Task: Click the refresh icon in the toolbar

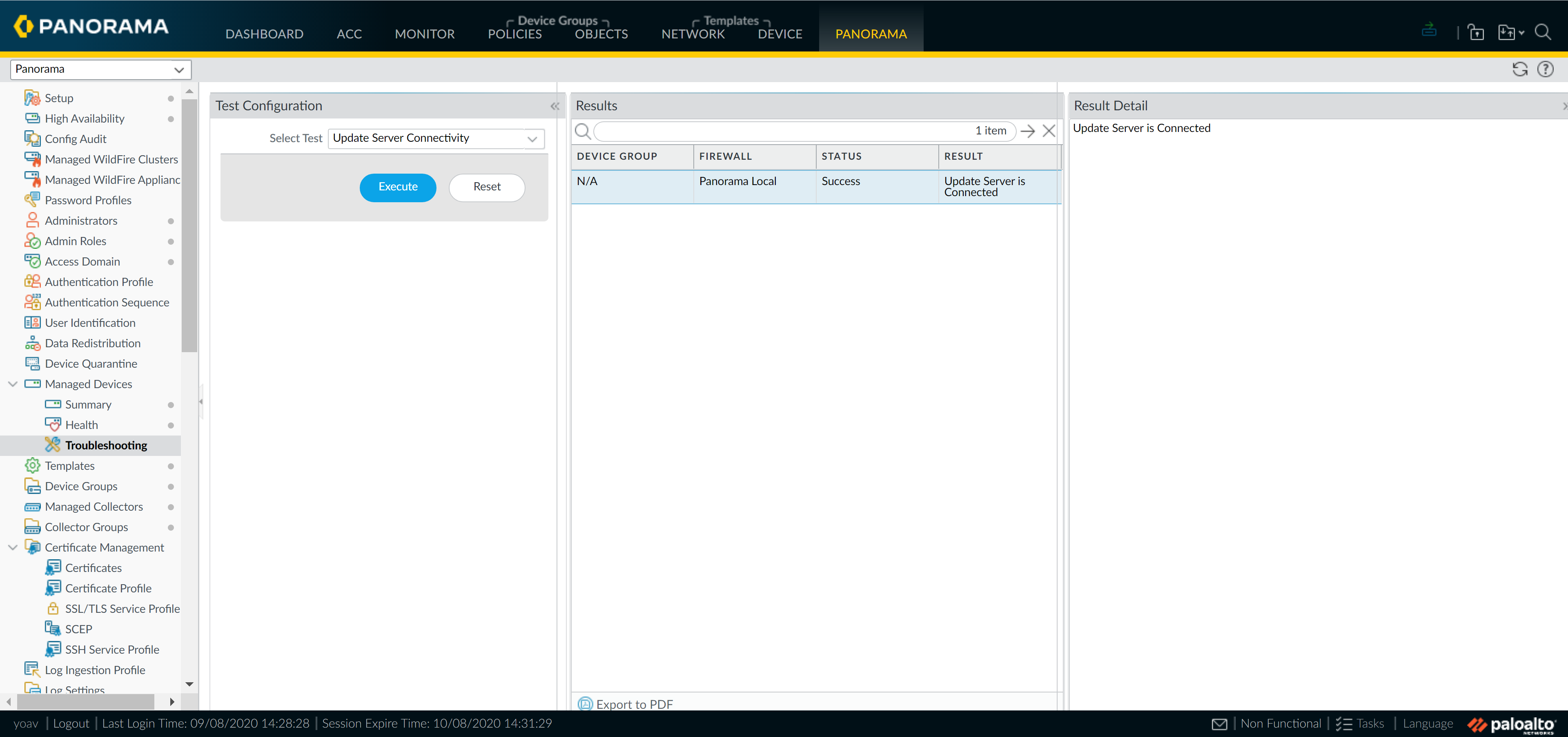Action: pos(1519,69)
